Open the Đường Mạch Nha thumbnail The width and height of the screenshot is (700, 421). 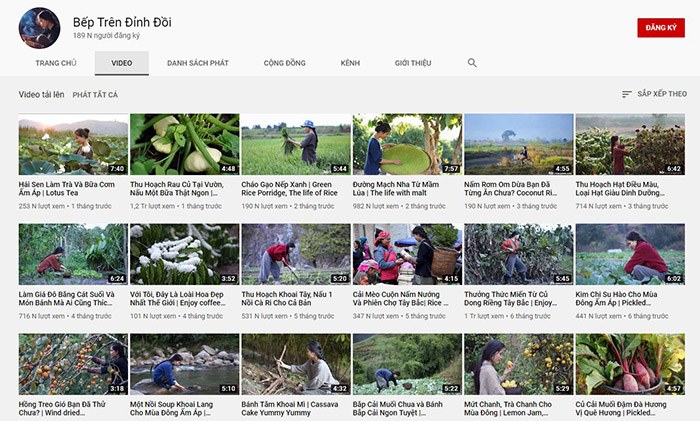pos(407,144)
